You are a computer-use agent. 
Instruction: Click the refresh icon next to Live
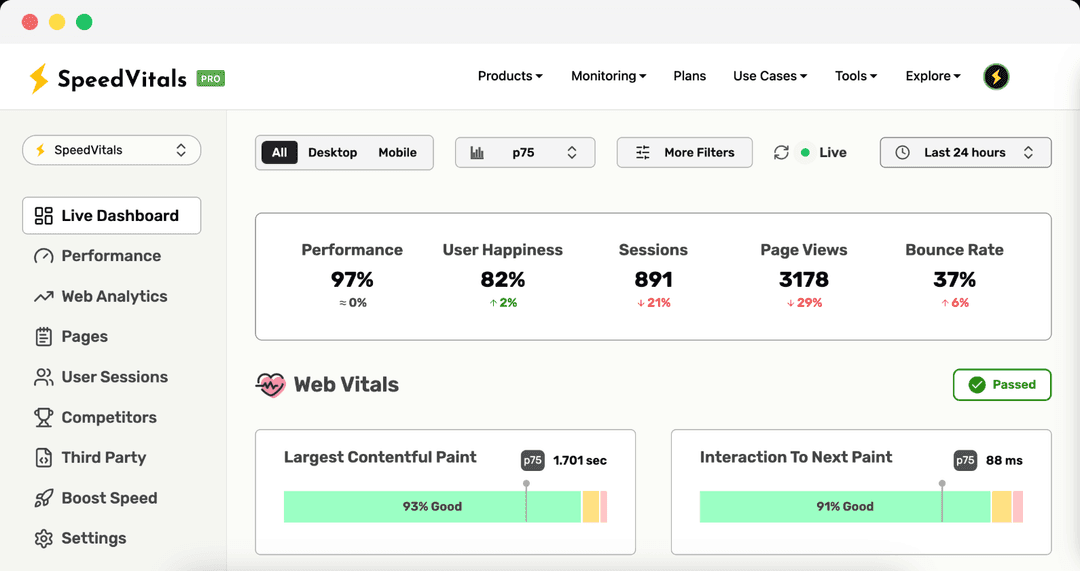[x=781, y=152]
